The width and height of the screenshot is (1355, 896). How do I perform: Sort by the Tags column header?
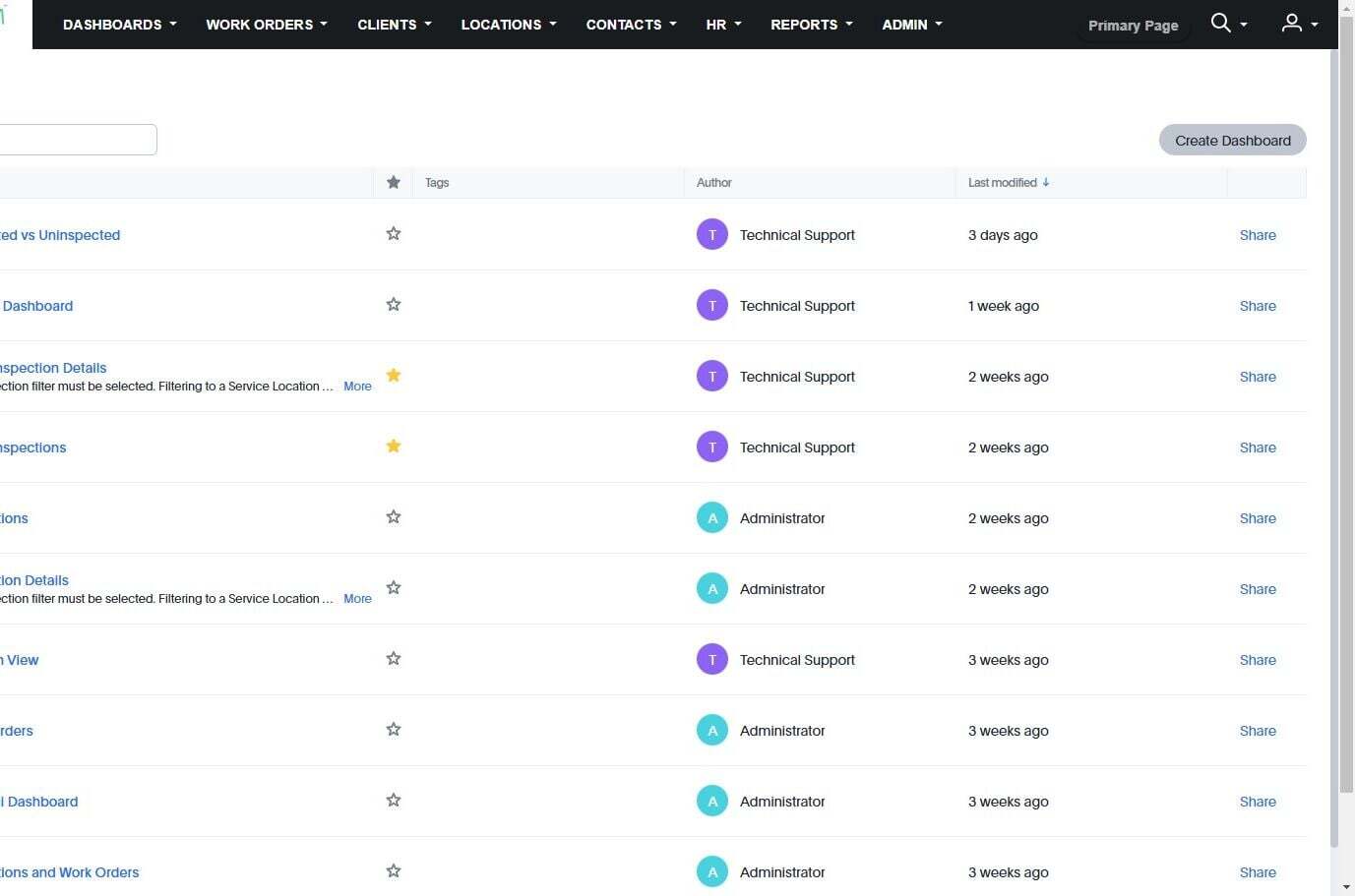click(437, 183)
